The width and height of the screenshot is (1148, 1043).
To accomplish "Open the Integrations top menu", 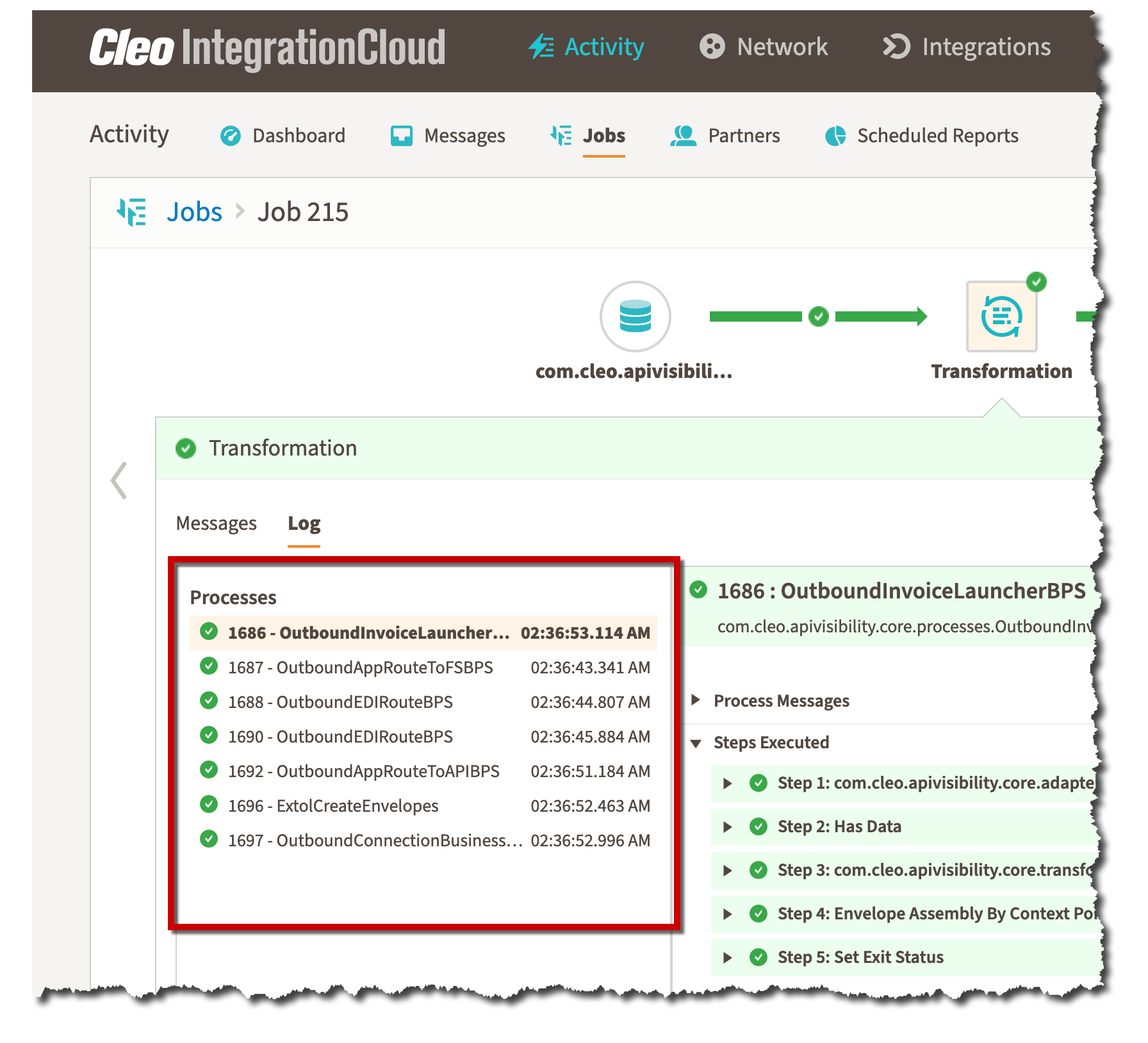I will tap(967, 47).
